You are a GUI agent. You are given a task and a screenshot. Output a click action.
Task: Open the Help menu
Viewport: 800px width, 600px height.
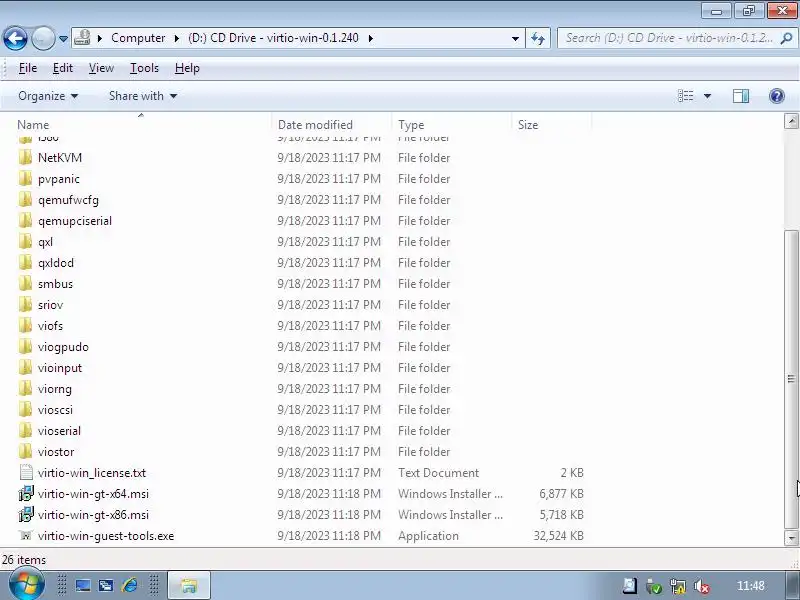(x=187, y=68)
